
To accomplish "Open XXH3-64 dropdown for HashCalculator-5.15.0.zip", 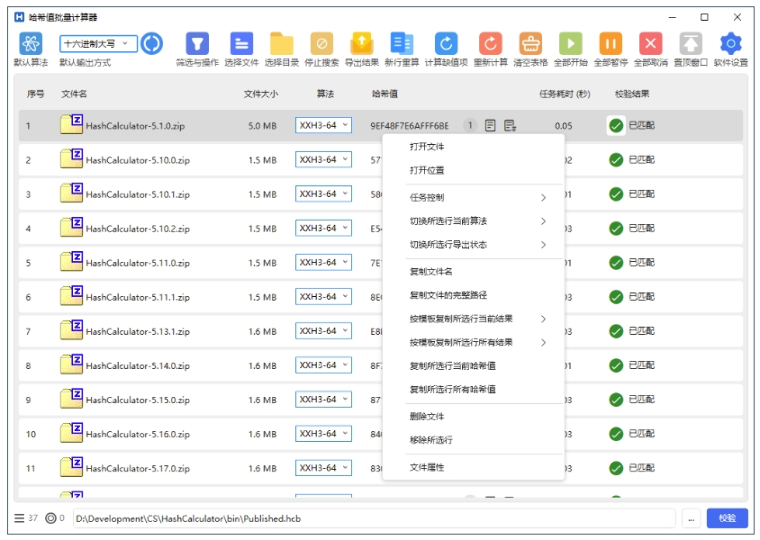I will [323, 399].
